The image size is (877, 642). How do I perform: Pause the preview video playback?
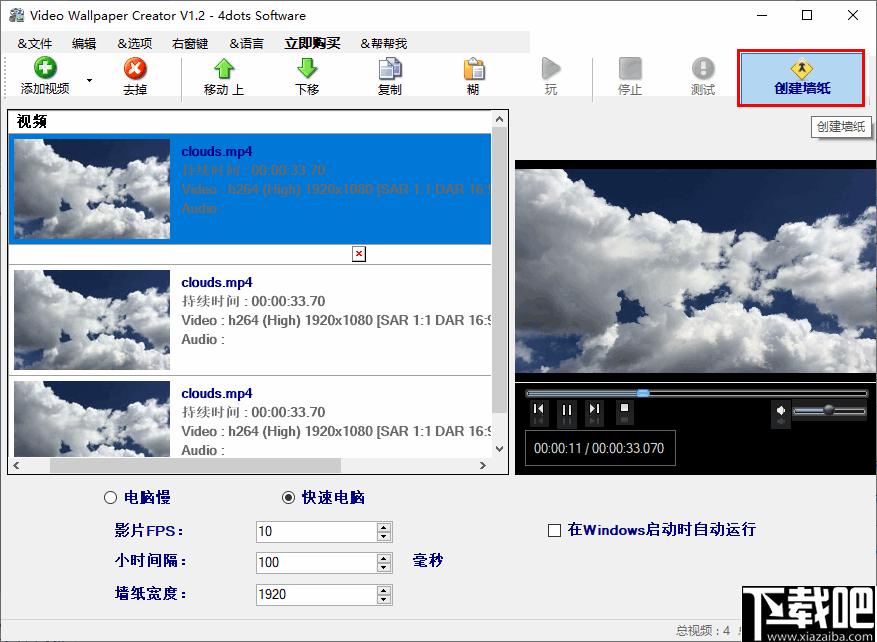point(567,409)
